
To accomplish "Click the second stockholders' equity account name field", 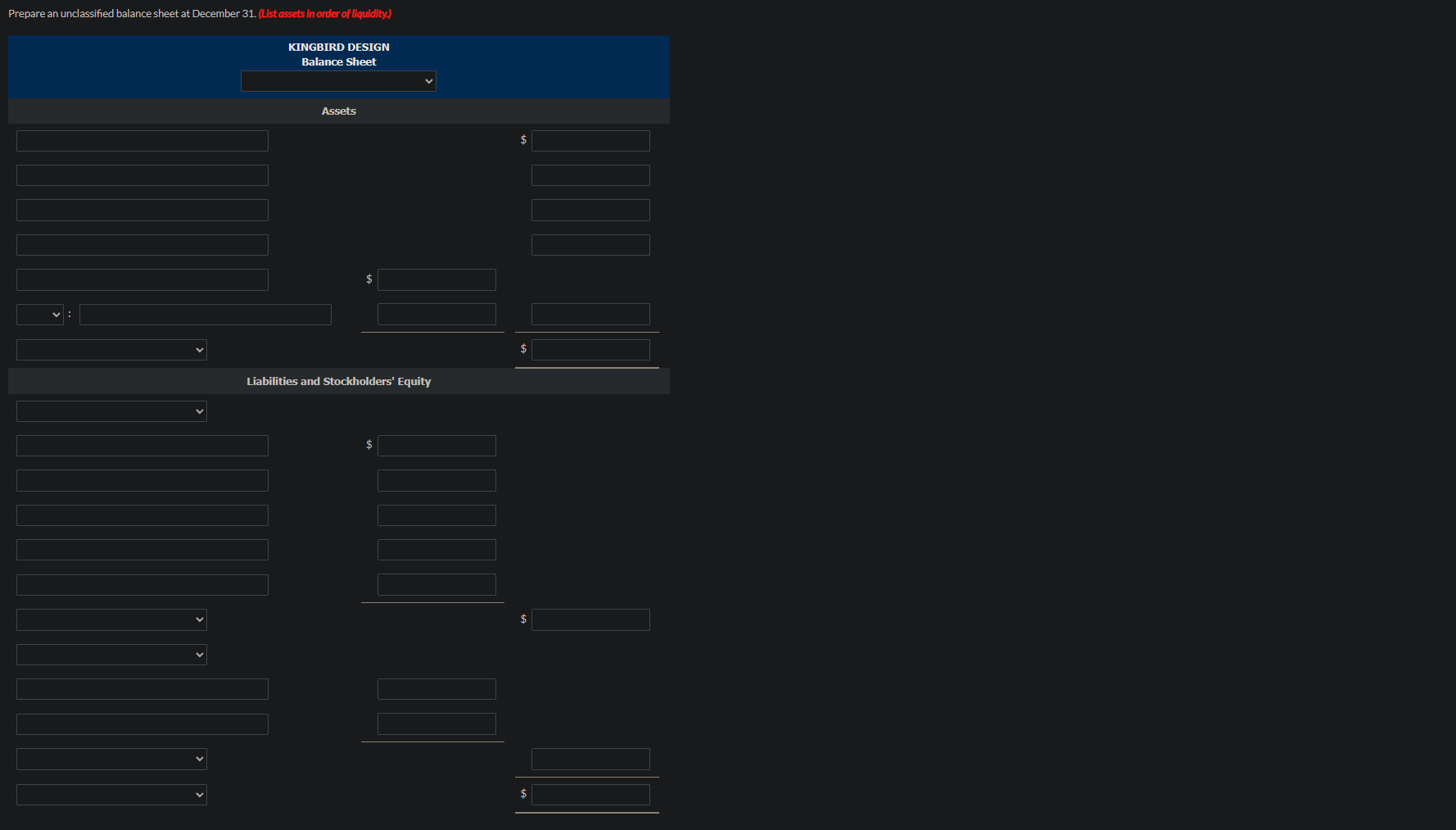I will pos(142,724).
